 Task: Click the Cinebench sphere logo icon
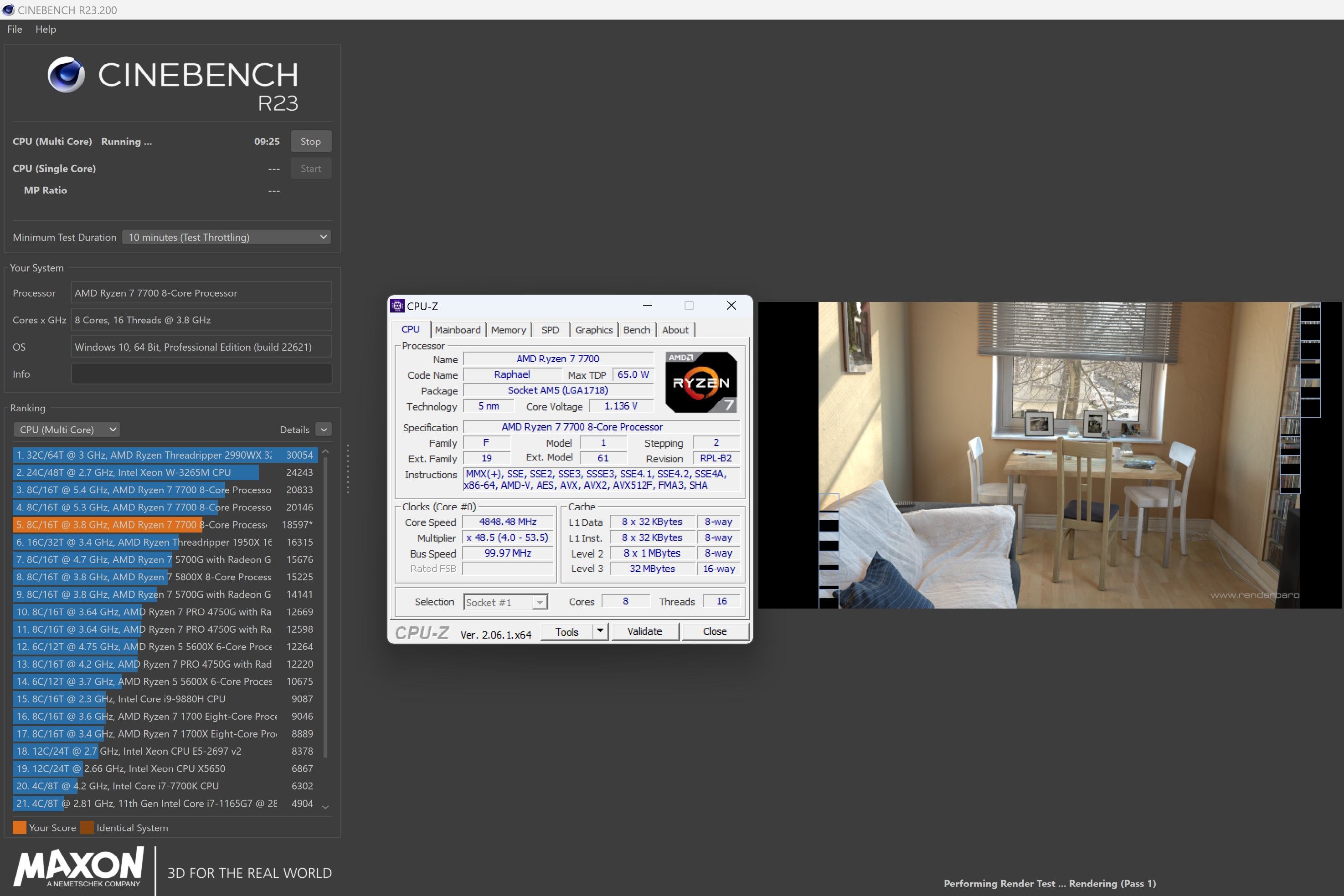[67, 74]
